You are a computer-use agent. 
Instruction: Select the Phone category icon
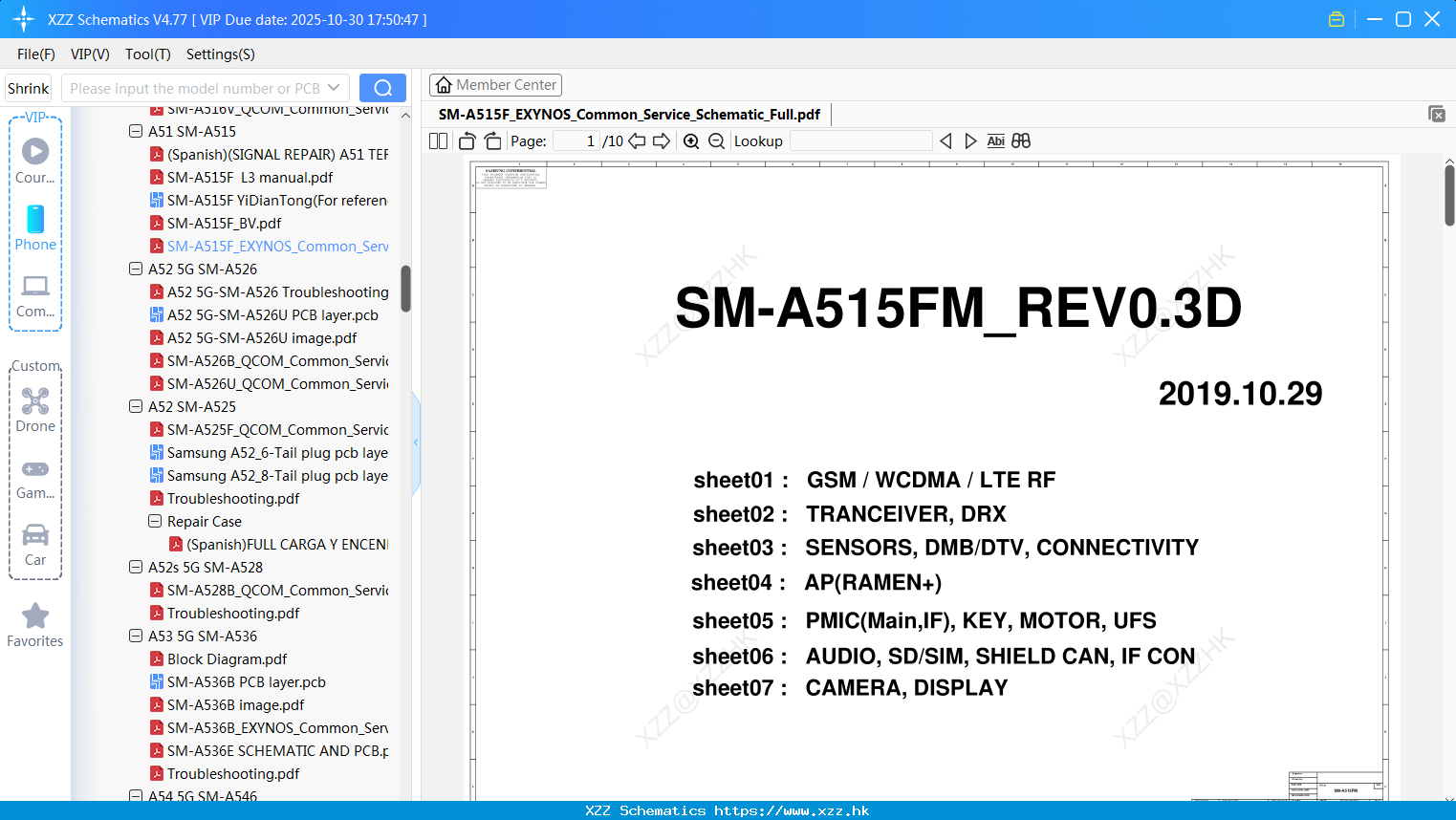coord(35,227)
